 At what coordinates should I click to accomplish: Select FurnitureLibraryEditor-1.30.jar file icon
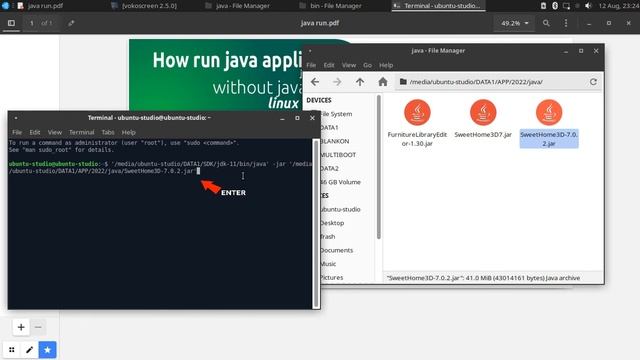pos(417,113)
